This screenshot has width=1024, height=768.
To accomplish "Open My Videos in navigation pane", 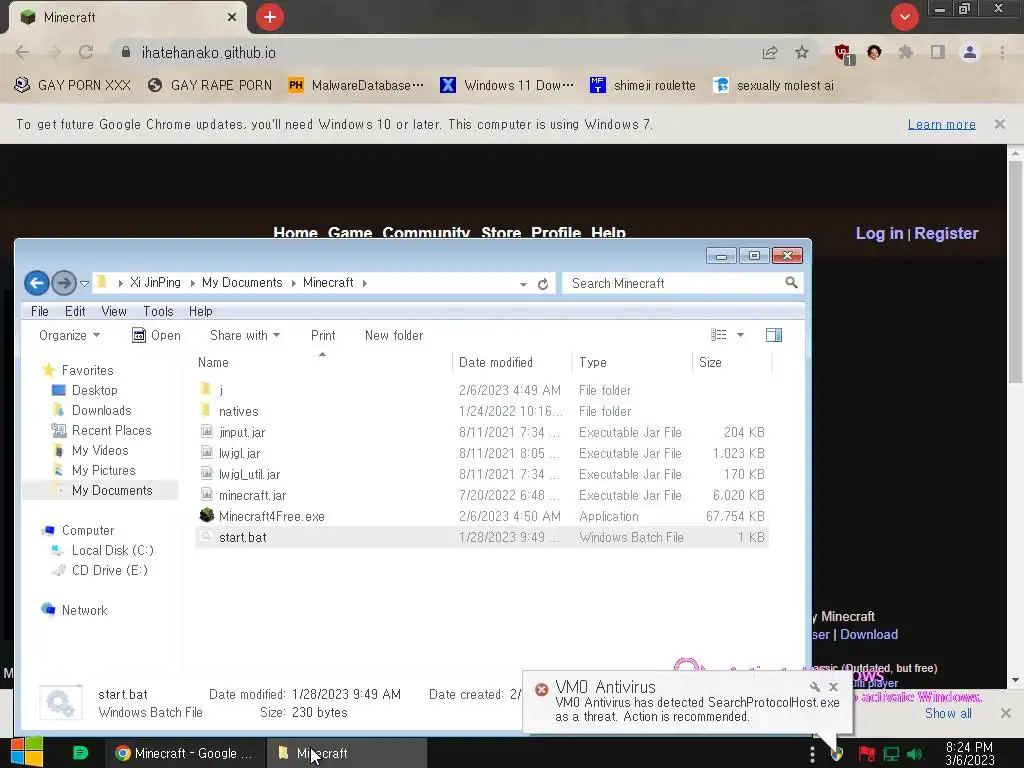I will click(100, 451).
